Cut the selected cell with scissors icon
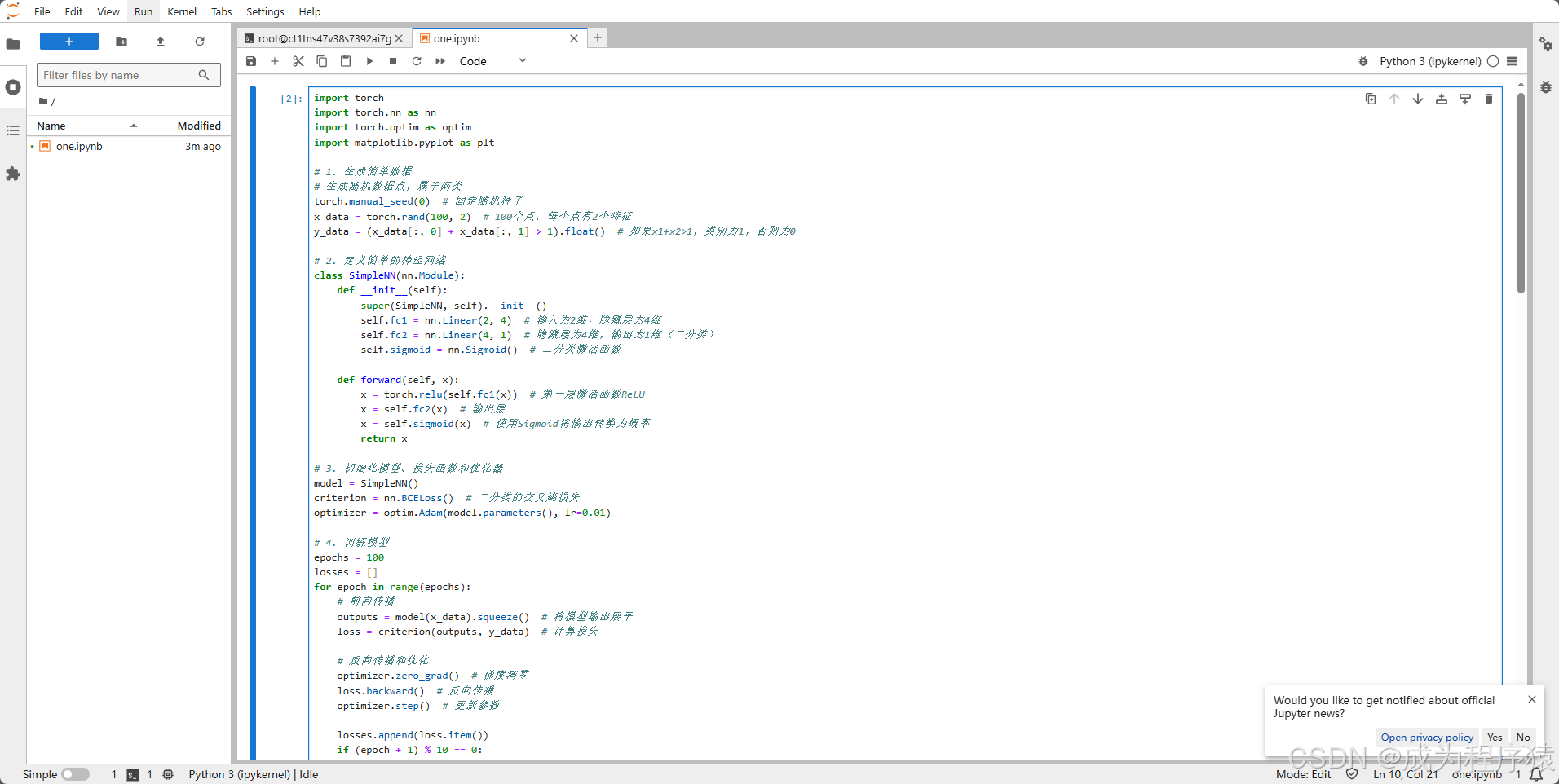 (x=298, y=61)
